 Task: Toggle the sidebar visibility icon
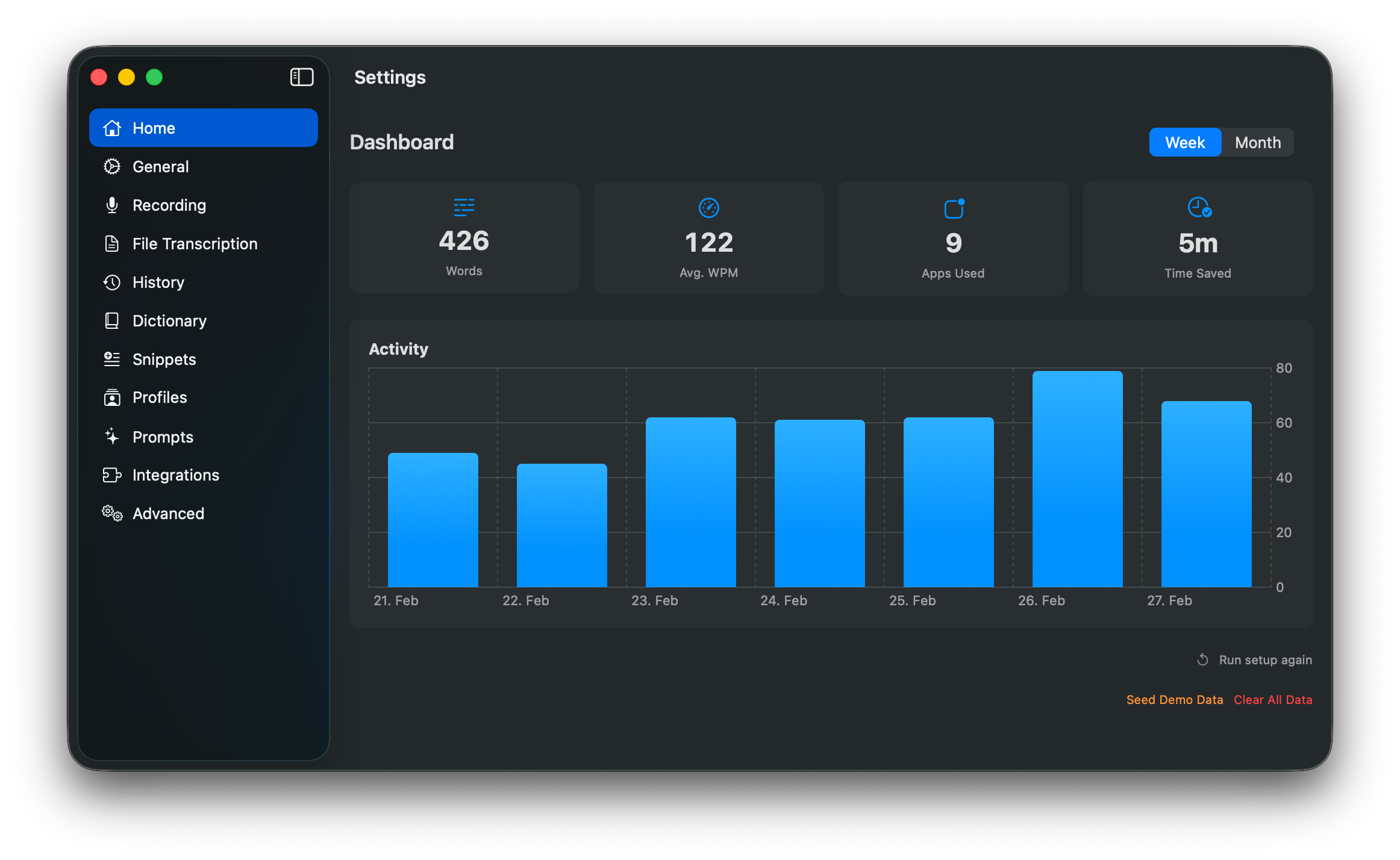coord(301,77)
